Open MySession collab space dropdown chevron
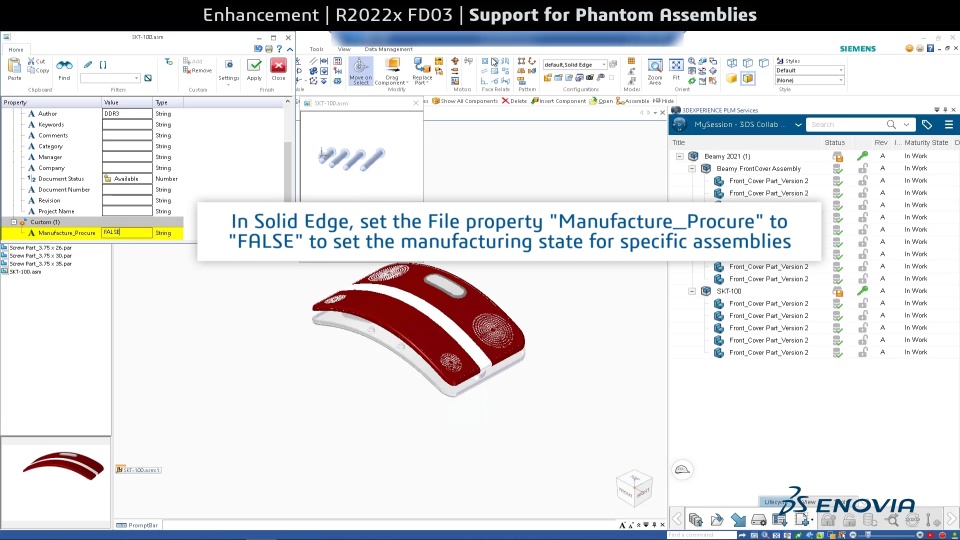This screenshot has width=960, height=540. [x=798, y=124]
